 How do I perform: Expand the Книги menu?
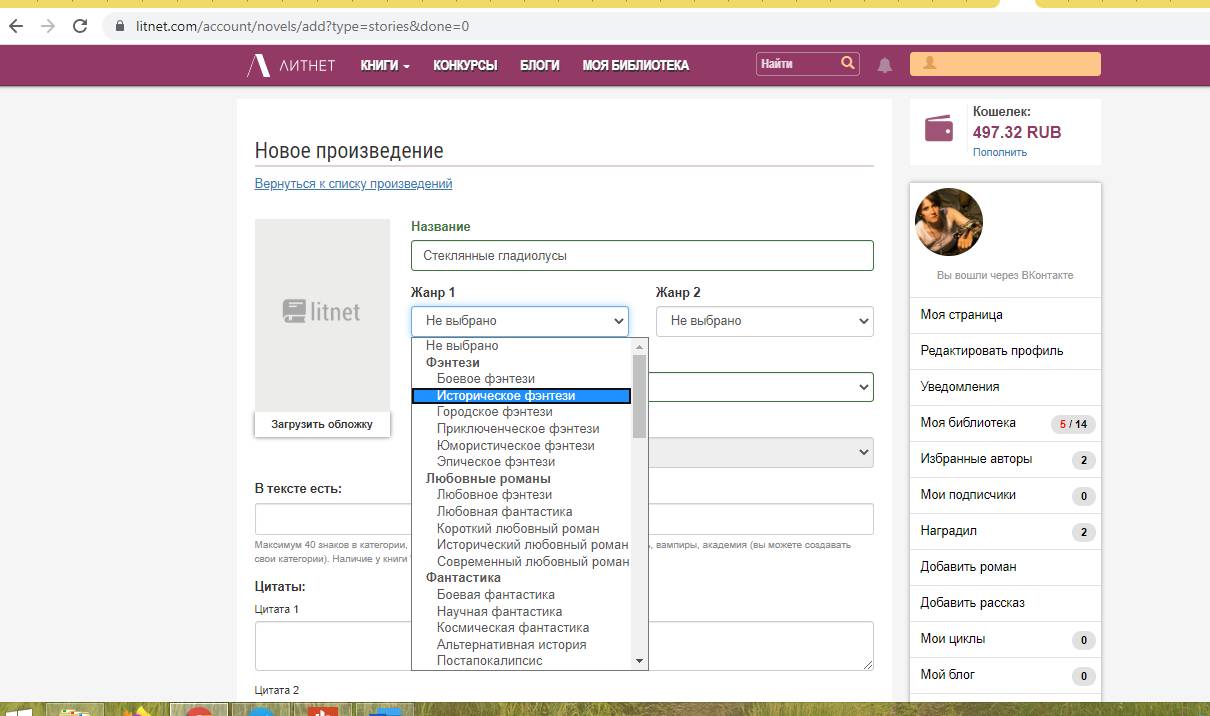click(385, 65)
